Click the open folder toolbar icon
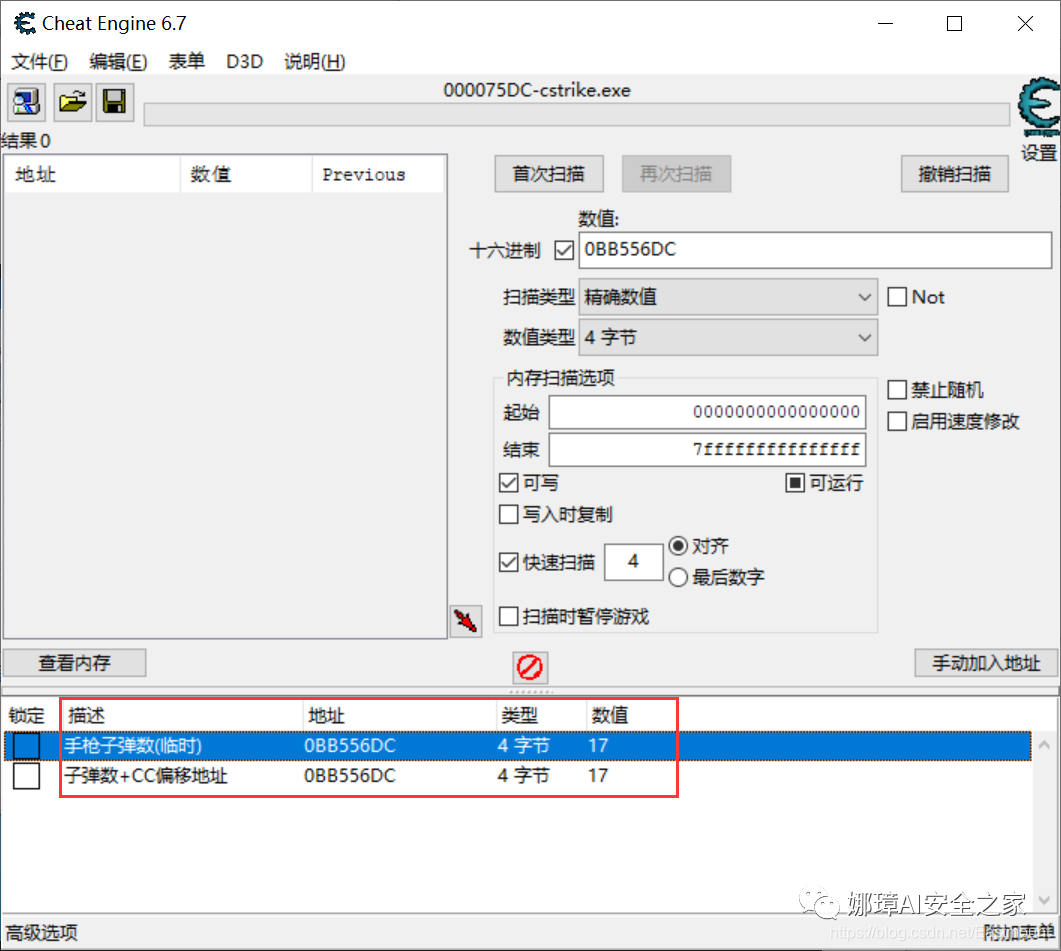The height and width of the screenshot is (951, 1061). pyautogui.click(x=72, y=102)
